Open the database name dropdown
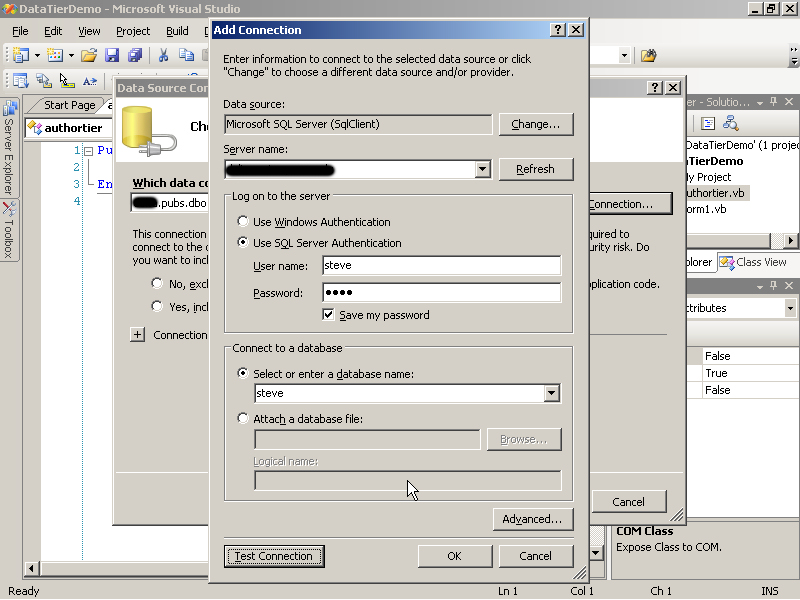The width and height of the screenshot is (800, 600). (552, 393)
